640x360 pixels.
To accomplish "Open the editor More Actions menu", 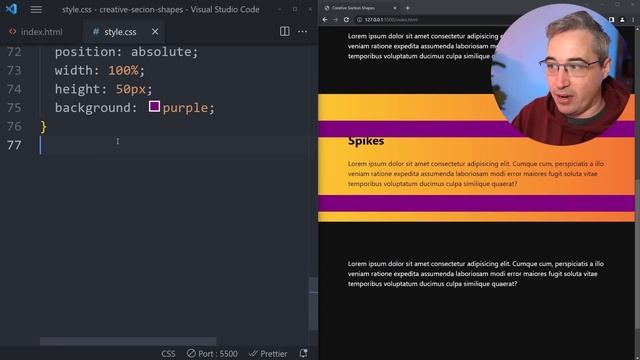I will click(x=302, y=31).
